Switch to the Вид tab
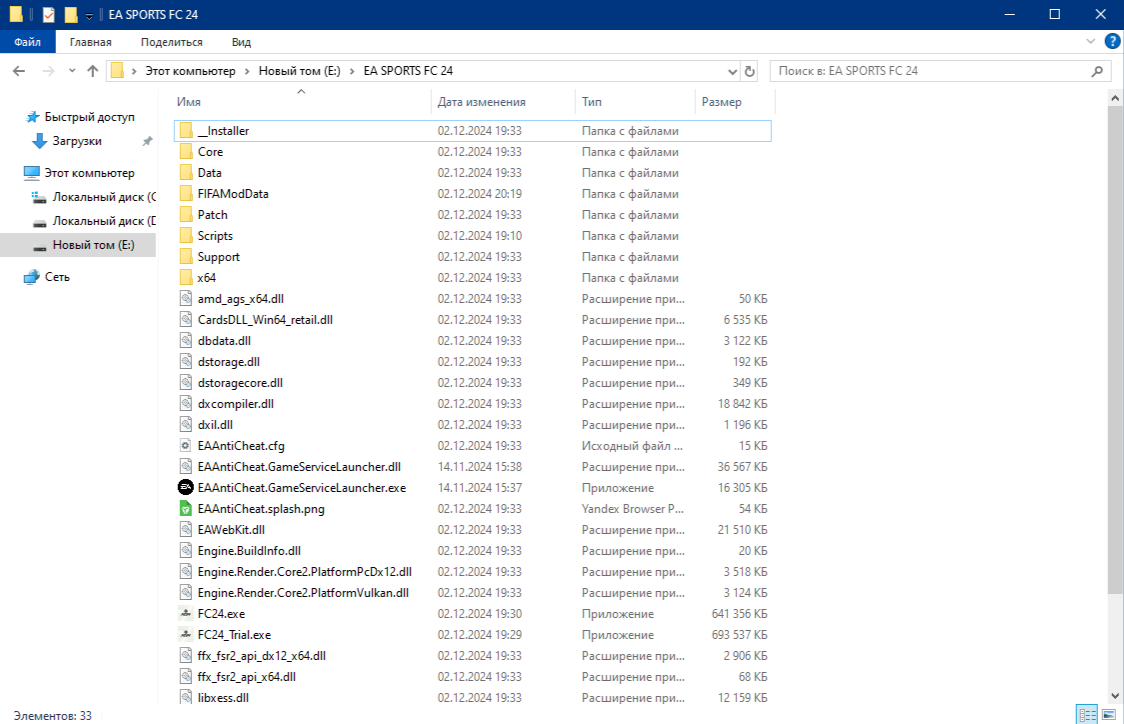Viewport: 1124px width, 724px height. (x=241, y=42)
